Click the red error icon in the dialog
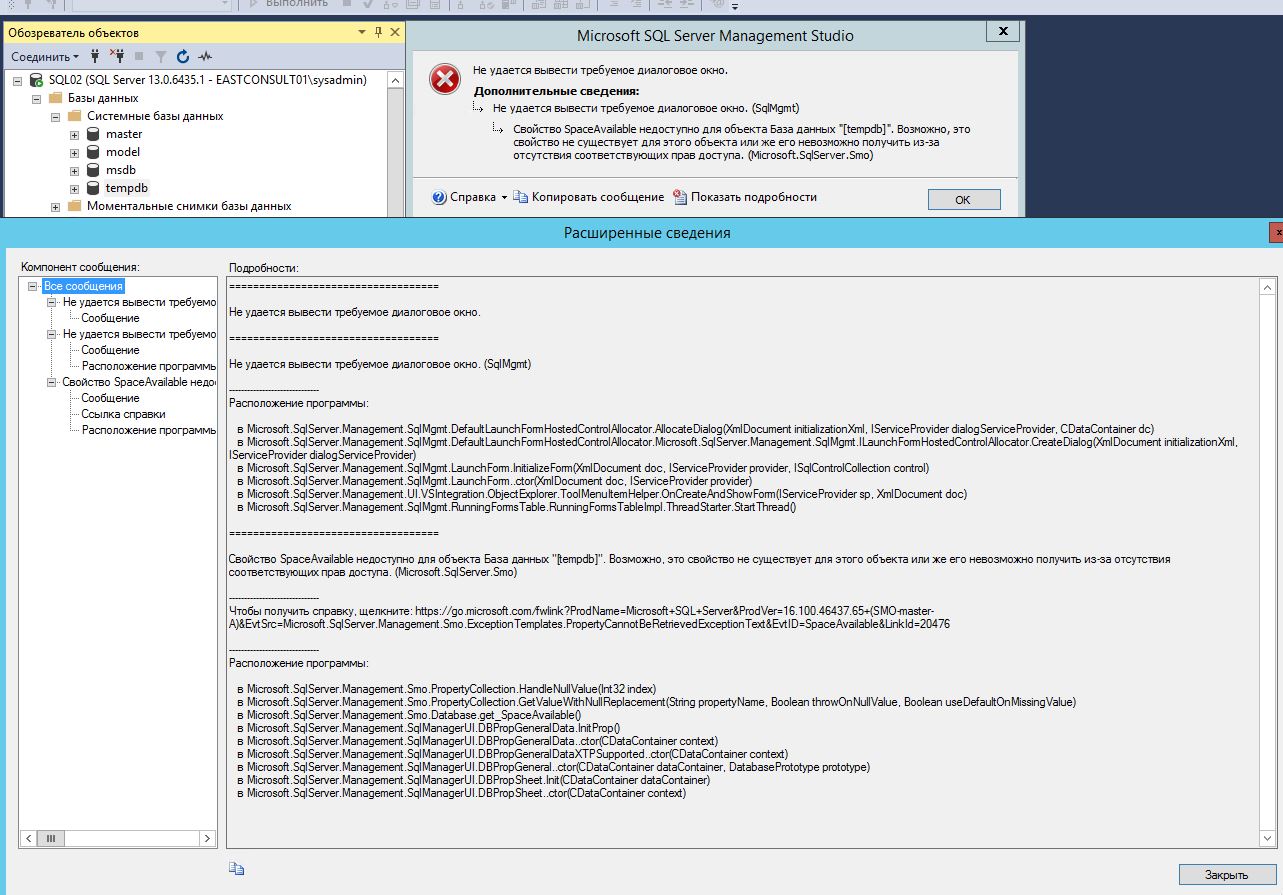1283x895 pixels. (445, 80)
